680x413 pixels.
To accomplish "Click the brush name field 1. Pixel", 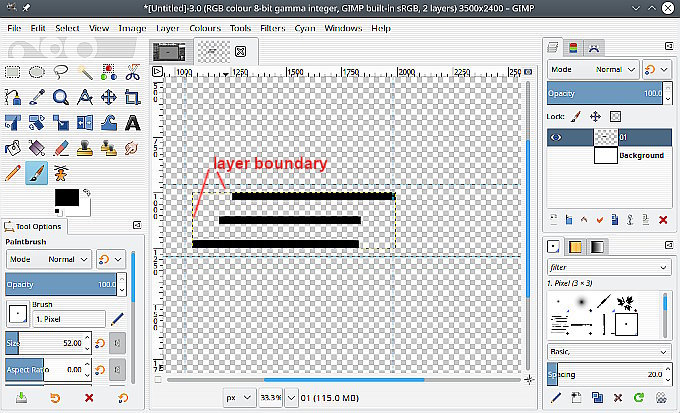I will pyautogui.click(x=69, y=319).
